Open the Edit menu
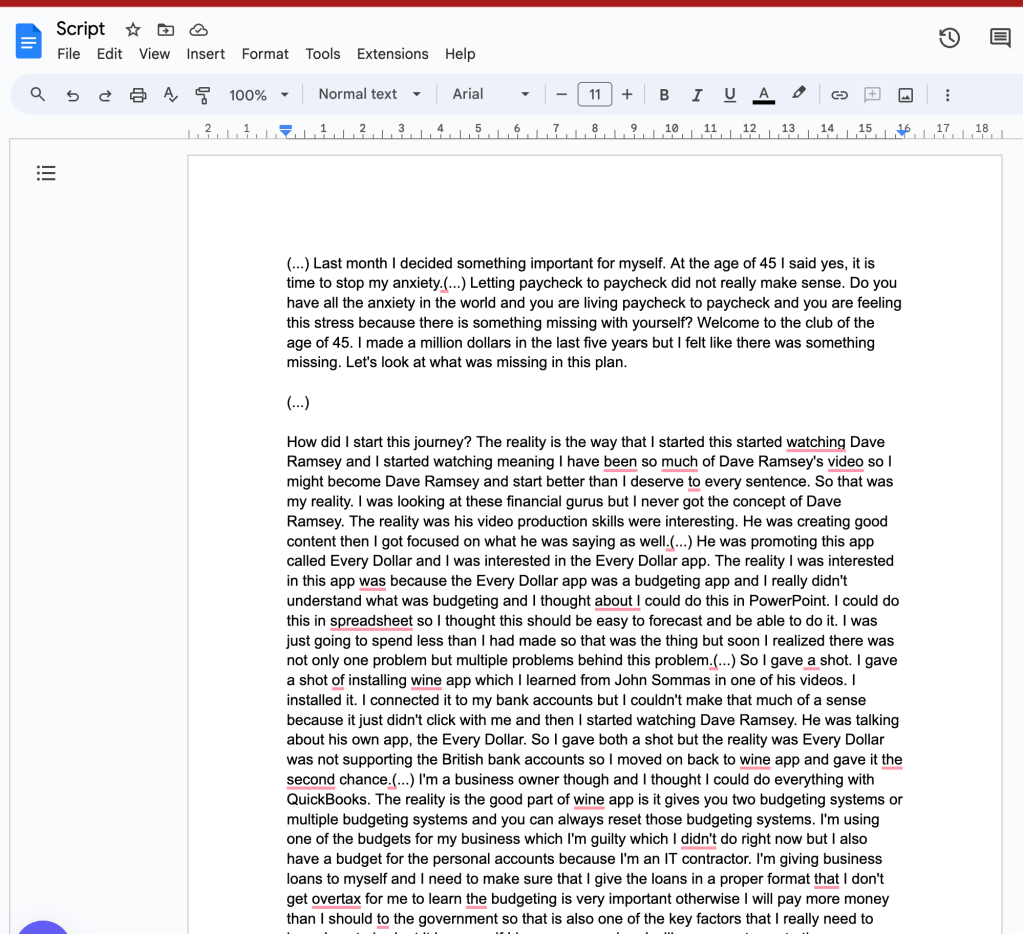This screenshot has width=1023, height=934. (x=110, y=54)
